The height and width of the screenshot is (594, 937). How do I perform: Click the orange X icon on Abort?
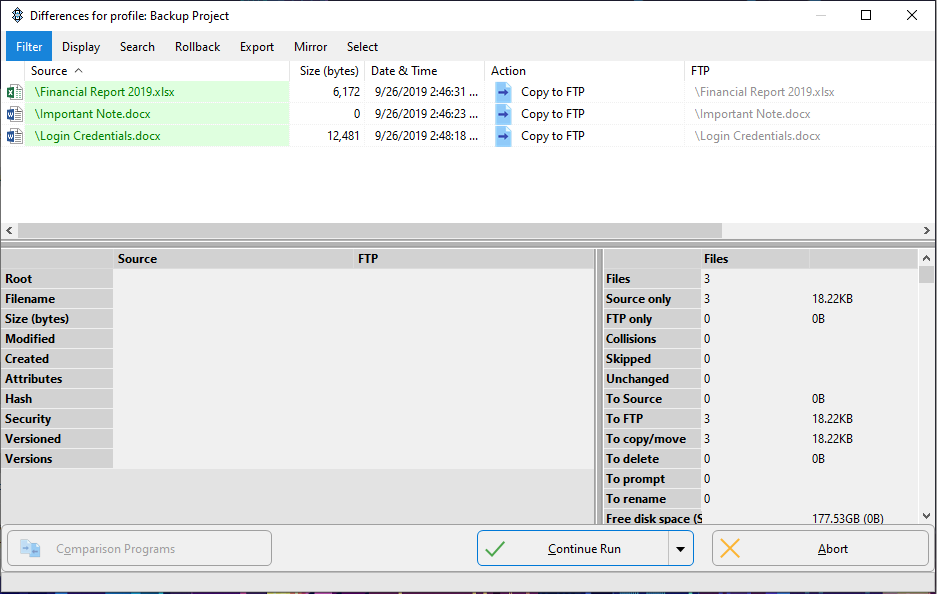730,549
